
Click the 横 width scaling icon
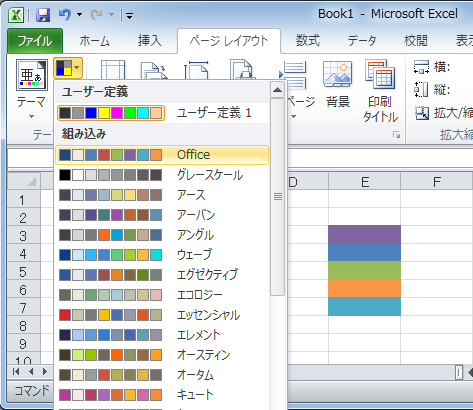(421, 67)
